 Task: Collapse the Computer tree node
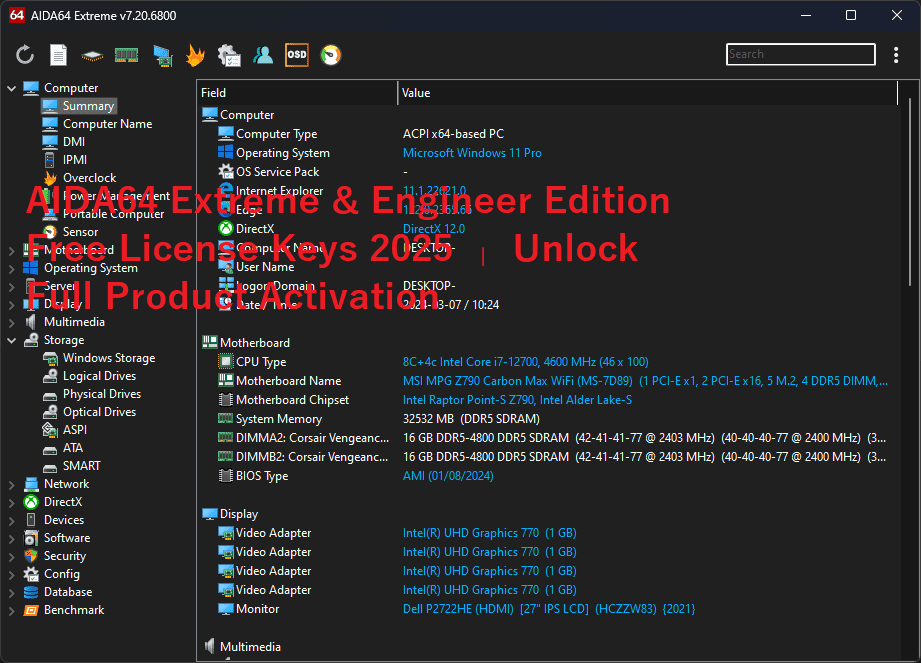pyautogui.click(x=11, y=88)
